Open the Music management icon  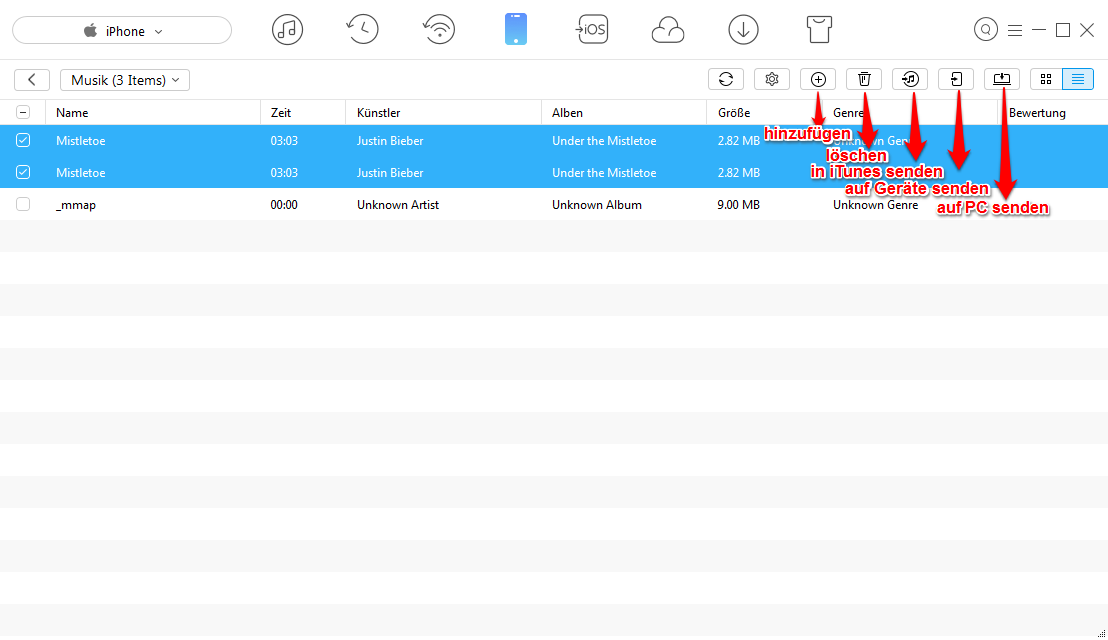click(287, 29)
